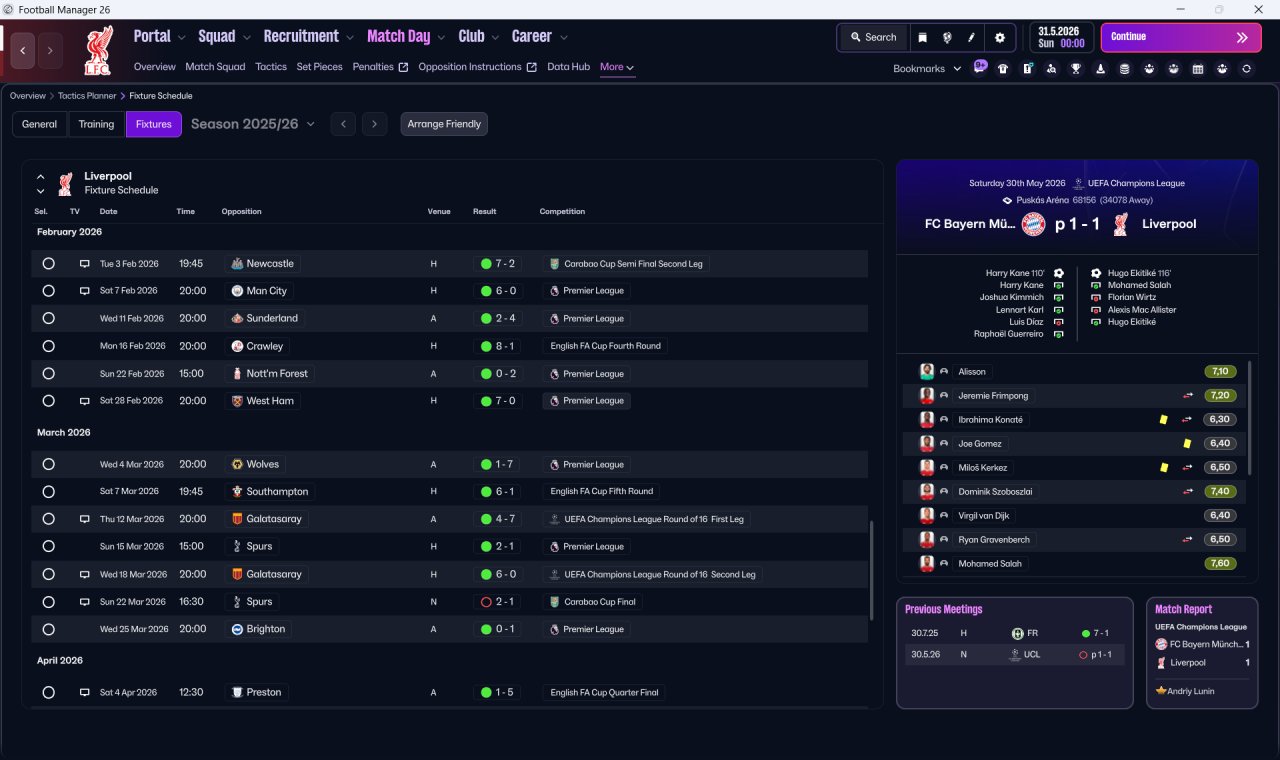
Task: Select the Preston fixture radio button
Action: [48, 692]
